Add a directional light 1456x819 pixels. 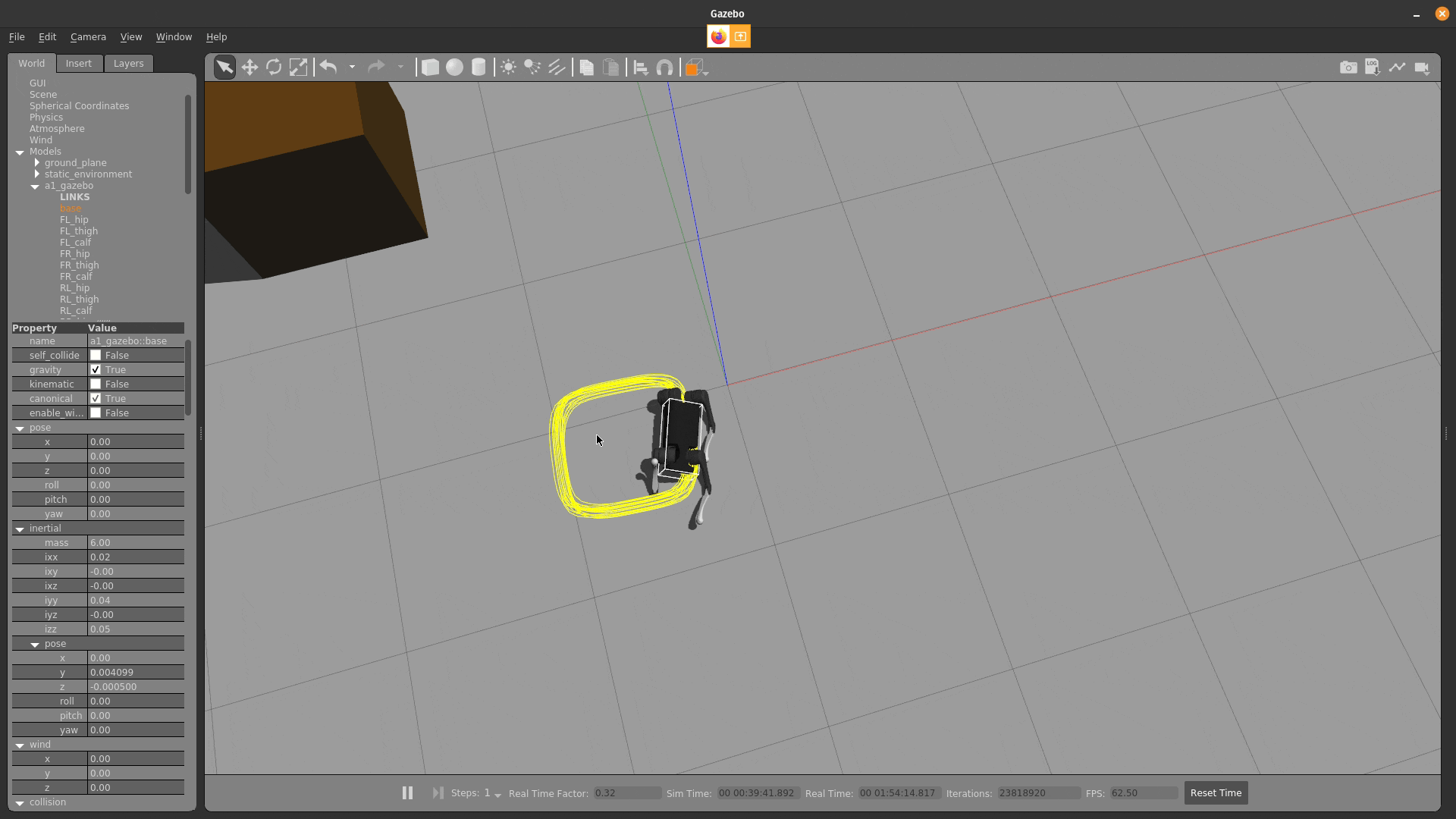557,67
